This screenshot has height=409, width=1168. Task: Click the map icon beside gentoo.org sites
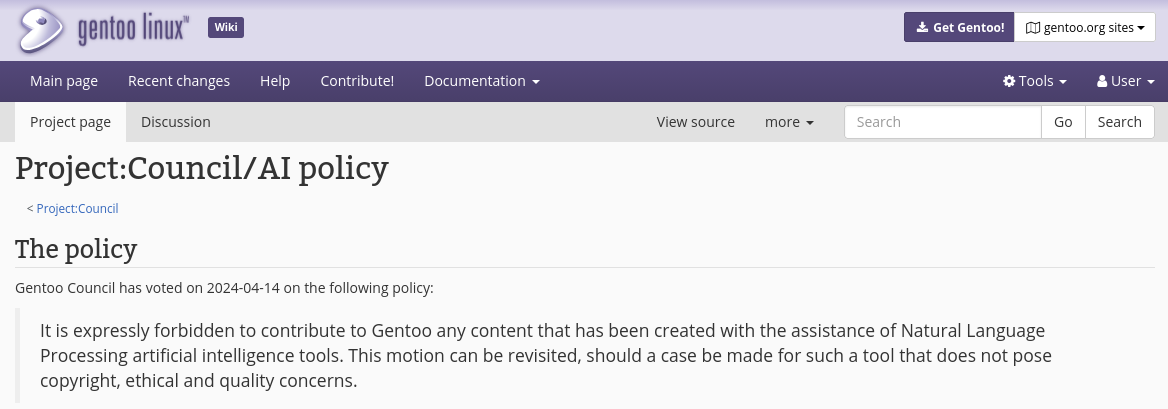pos(1032,28)
